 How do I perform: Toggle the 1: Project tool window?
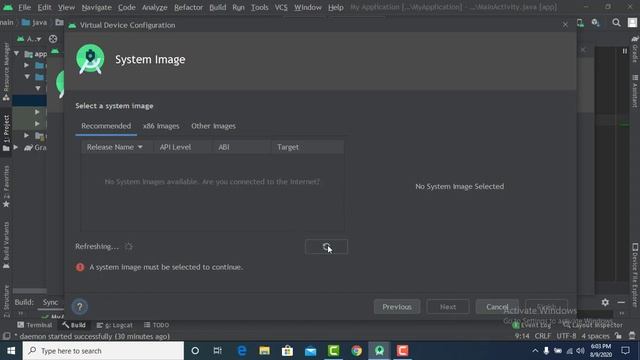[6, 133]
